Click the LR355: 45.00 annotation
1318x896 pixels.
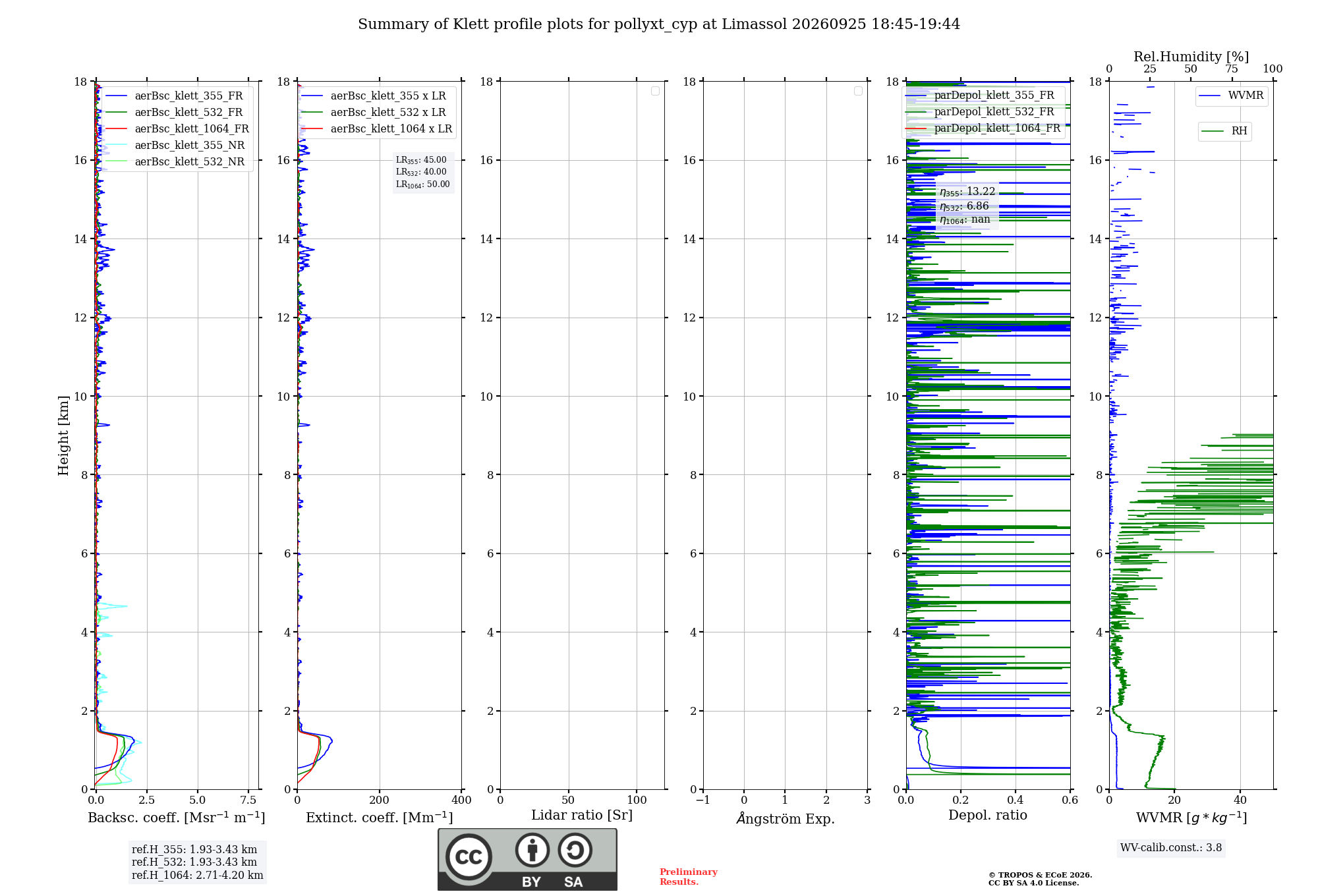[x=421, y=160]
